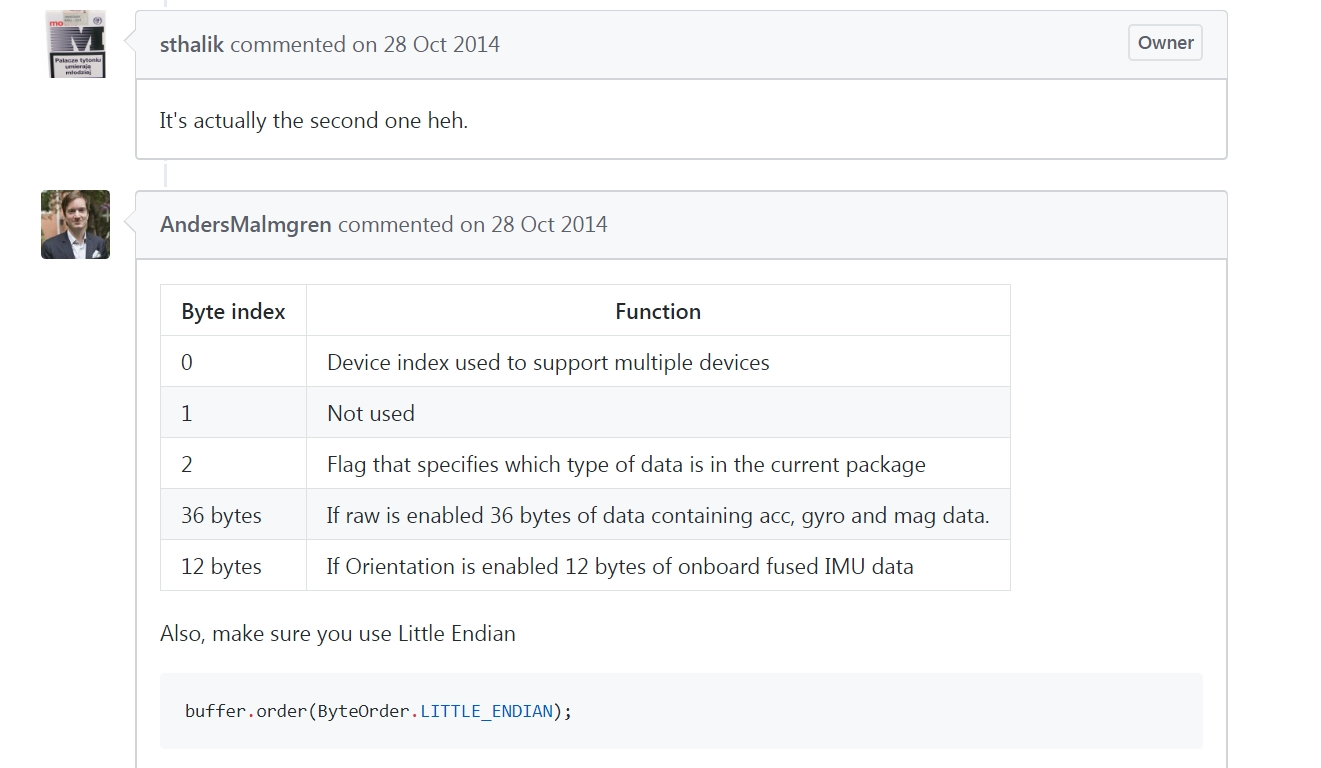This screenshot has height=768, width=1321.
Task: Select the Device index table row
Action: (x=547, y=361)
